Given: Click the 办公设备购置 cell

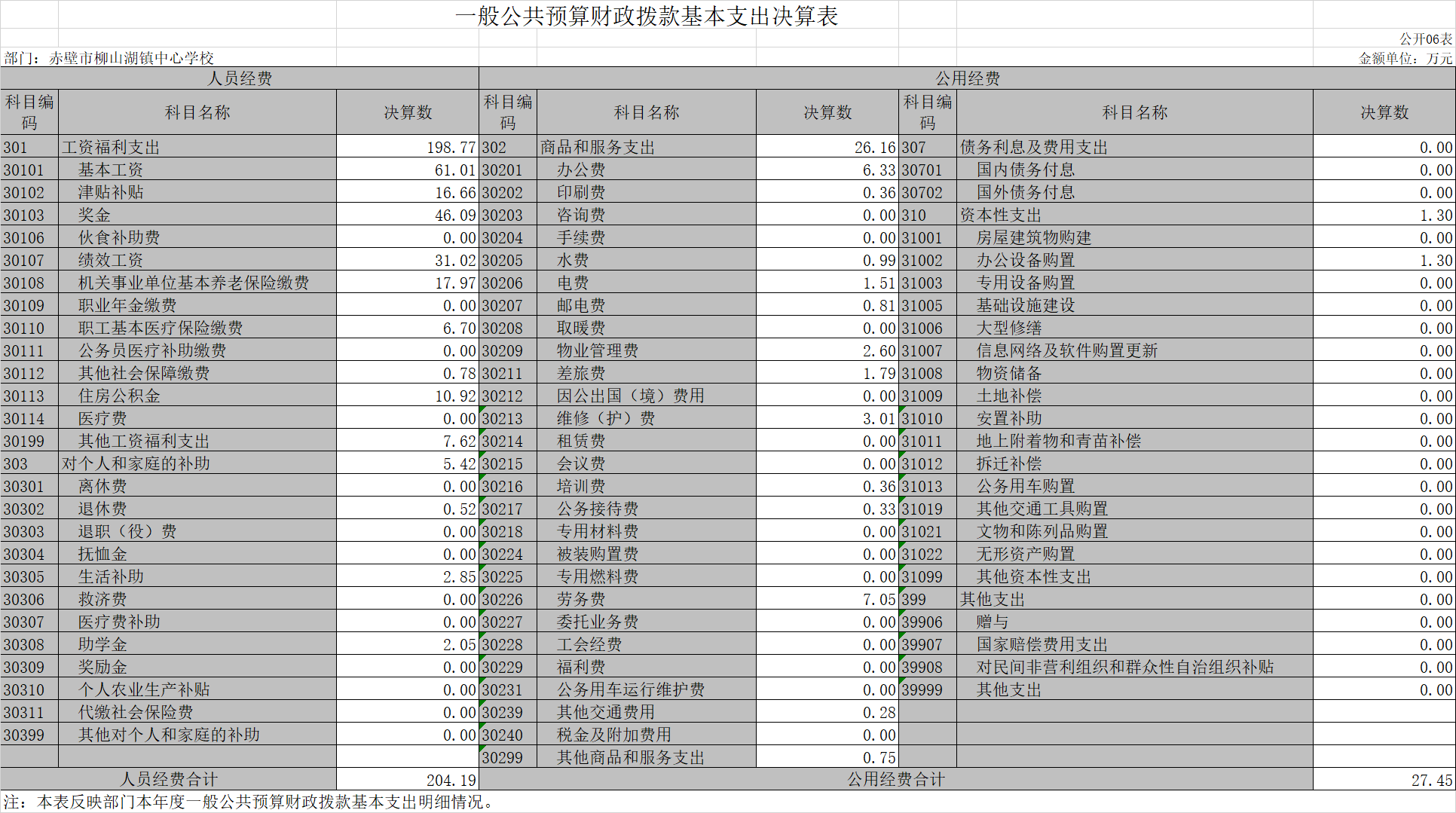Looking at the screenshot, I should (1135, 260).
